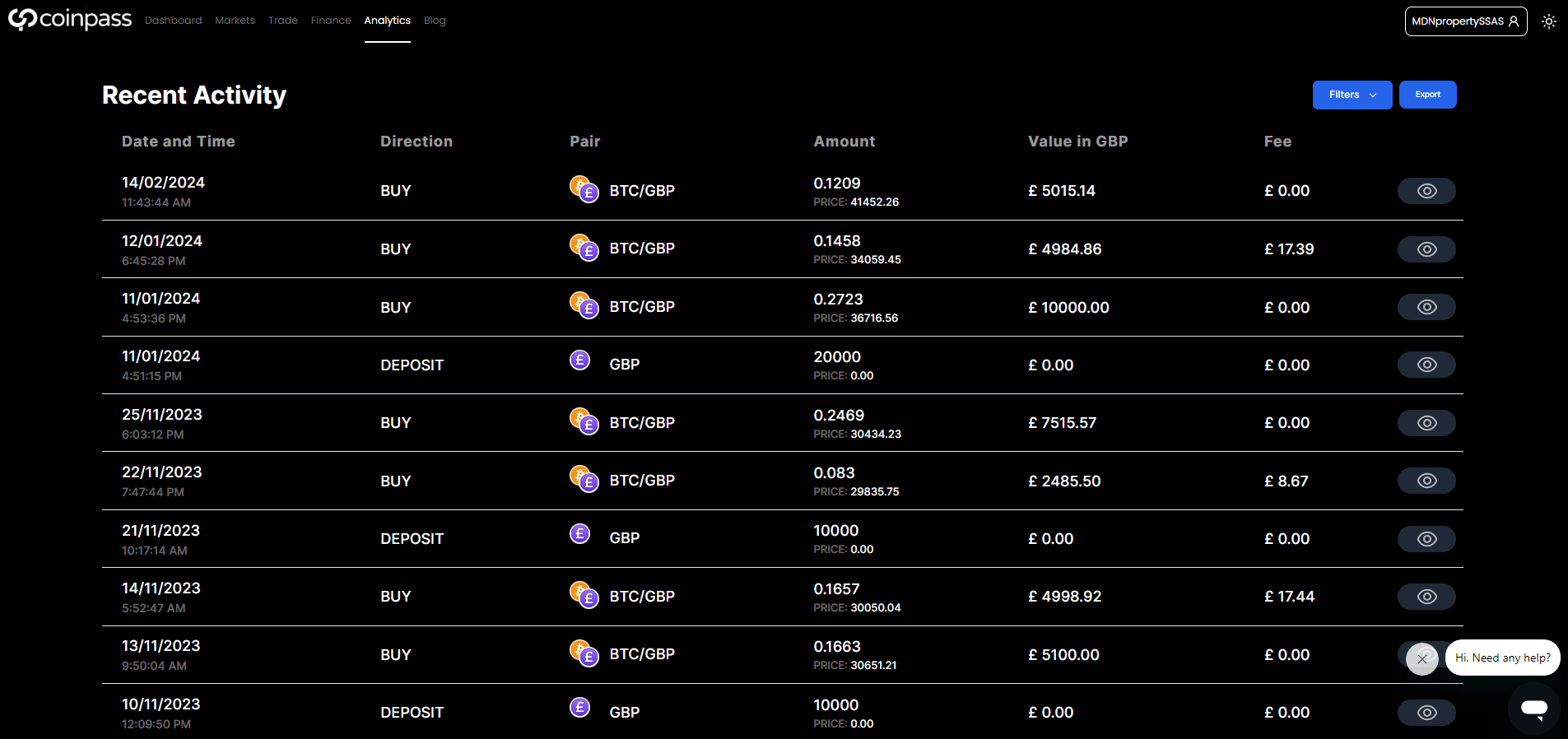The height and width of the screenshot is (739, 1568).
Task: Select the £ 17.39 fee cell
Action: tap(1289, 249)
